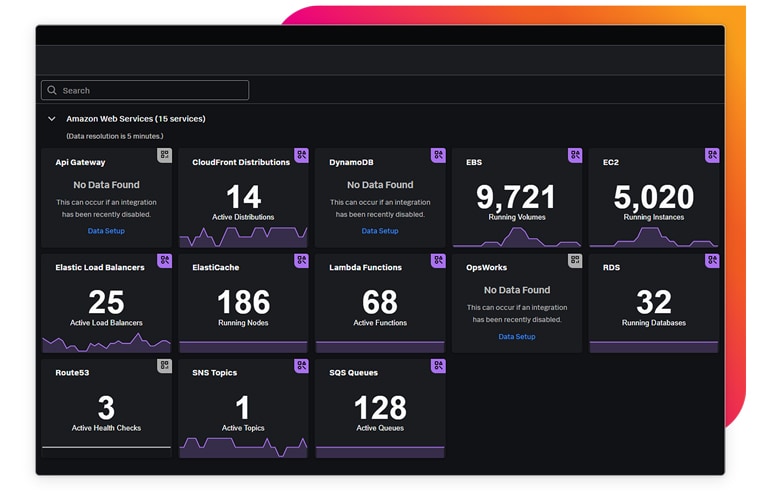
Task: Click the purple corner icon on SNS Topics card
Action: click(301, 366)
